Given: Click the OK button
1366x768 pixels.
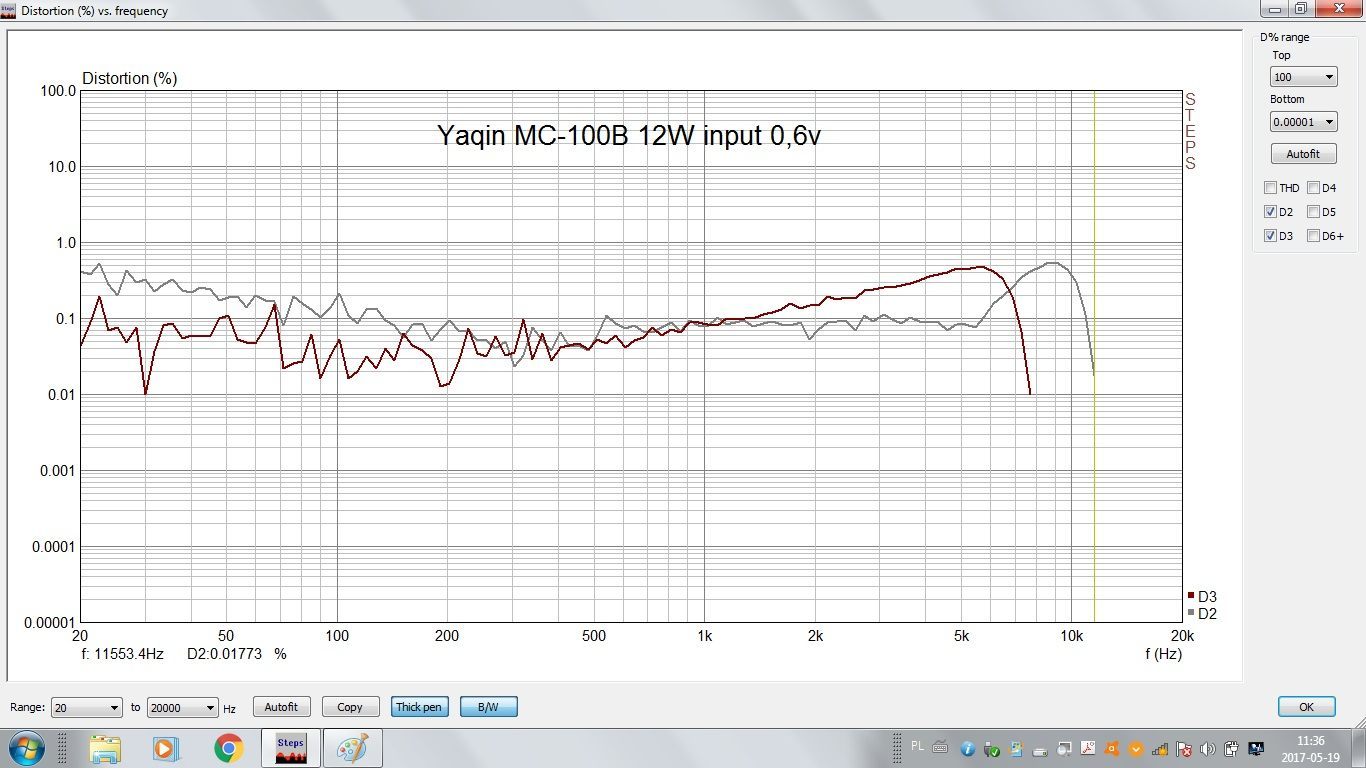Looking at the screenshot, I should [1306, 707].
